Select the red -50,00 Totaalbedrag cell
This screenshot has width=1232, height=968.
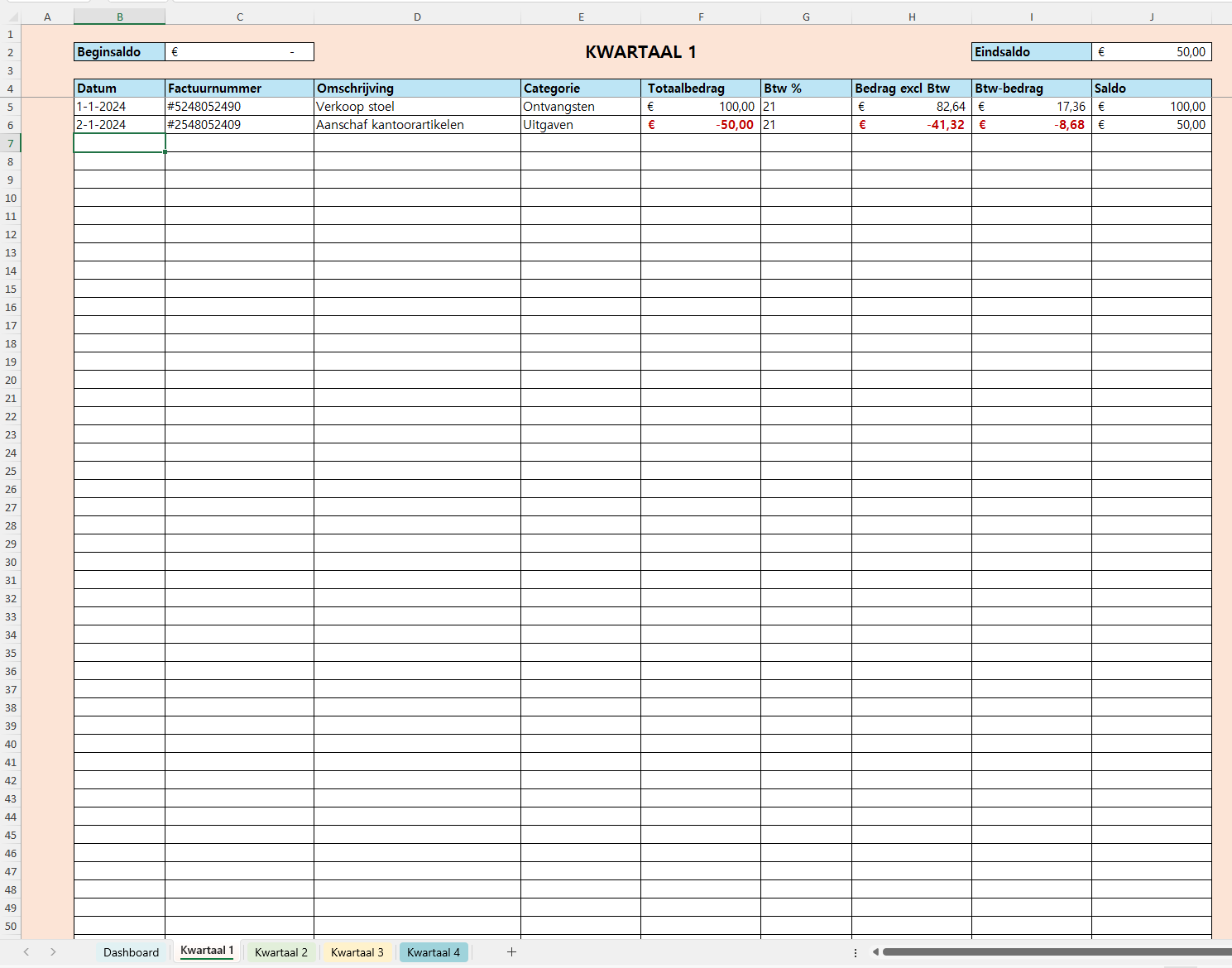click(700, 125)
